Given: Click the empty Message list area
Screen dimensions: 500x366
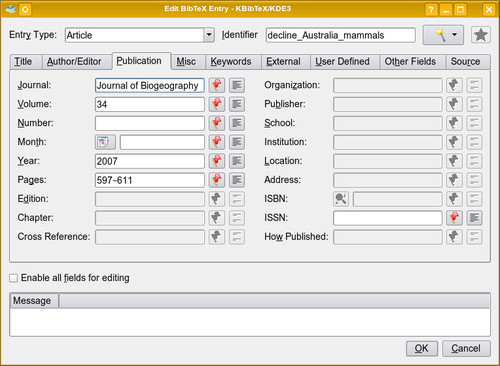Looking at the screenshot, I should [250, 322].
